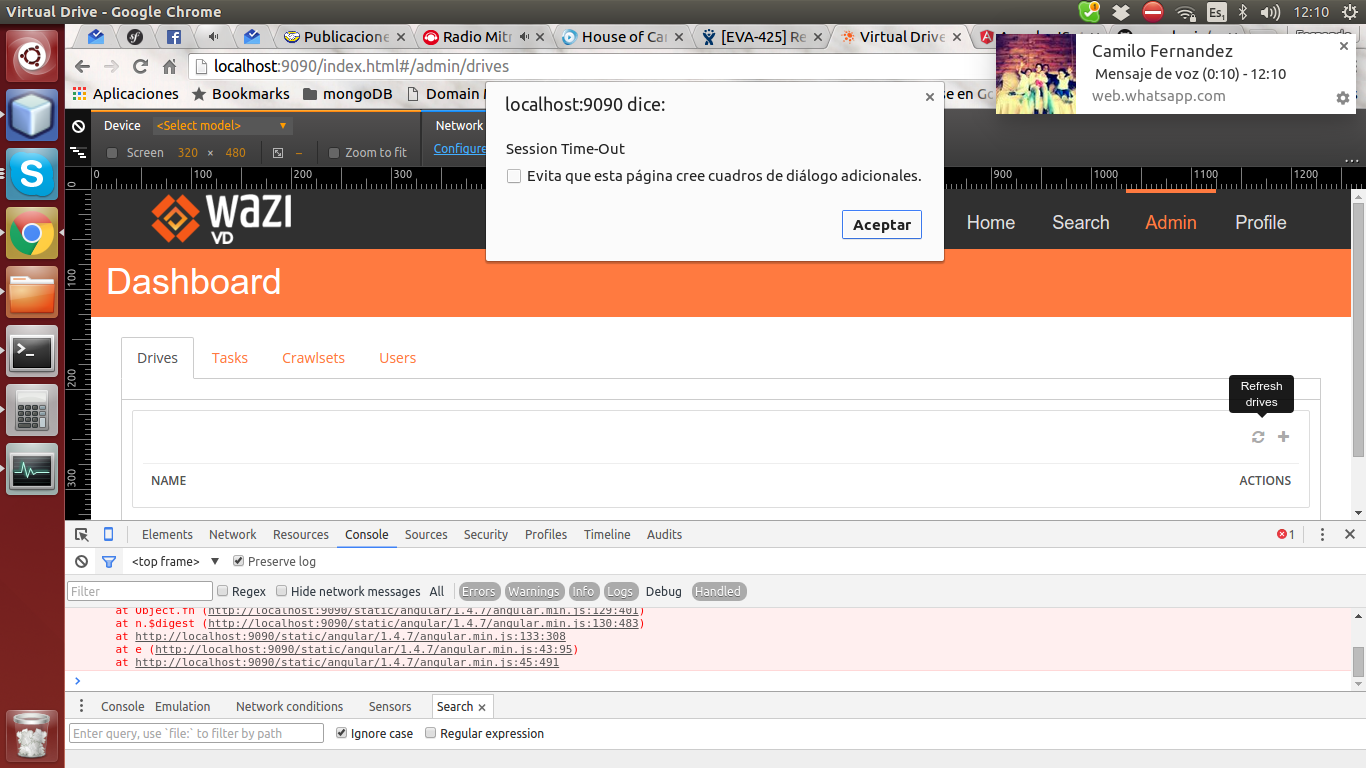The image size is (1366, 768).
Task: Uncheck the Ignore case checkbox
Action: click(x=342, y=733)
